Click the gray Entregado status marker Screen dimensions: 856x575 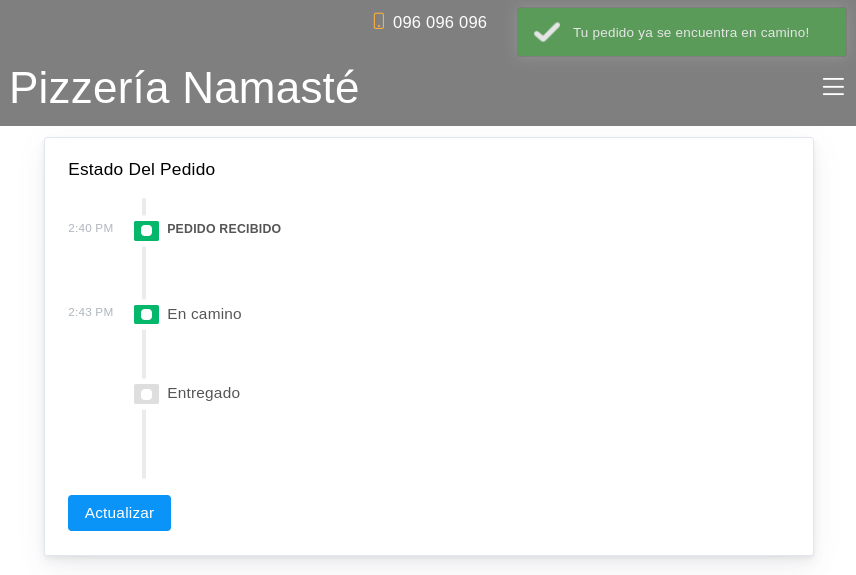tap(146, 394)
